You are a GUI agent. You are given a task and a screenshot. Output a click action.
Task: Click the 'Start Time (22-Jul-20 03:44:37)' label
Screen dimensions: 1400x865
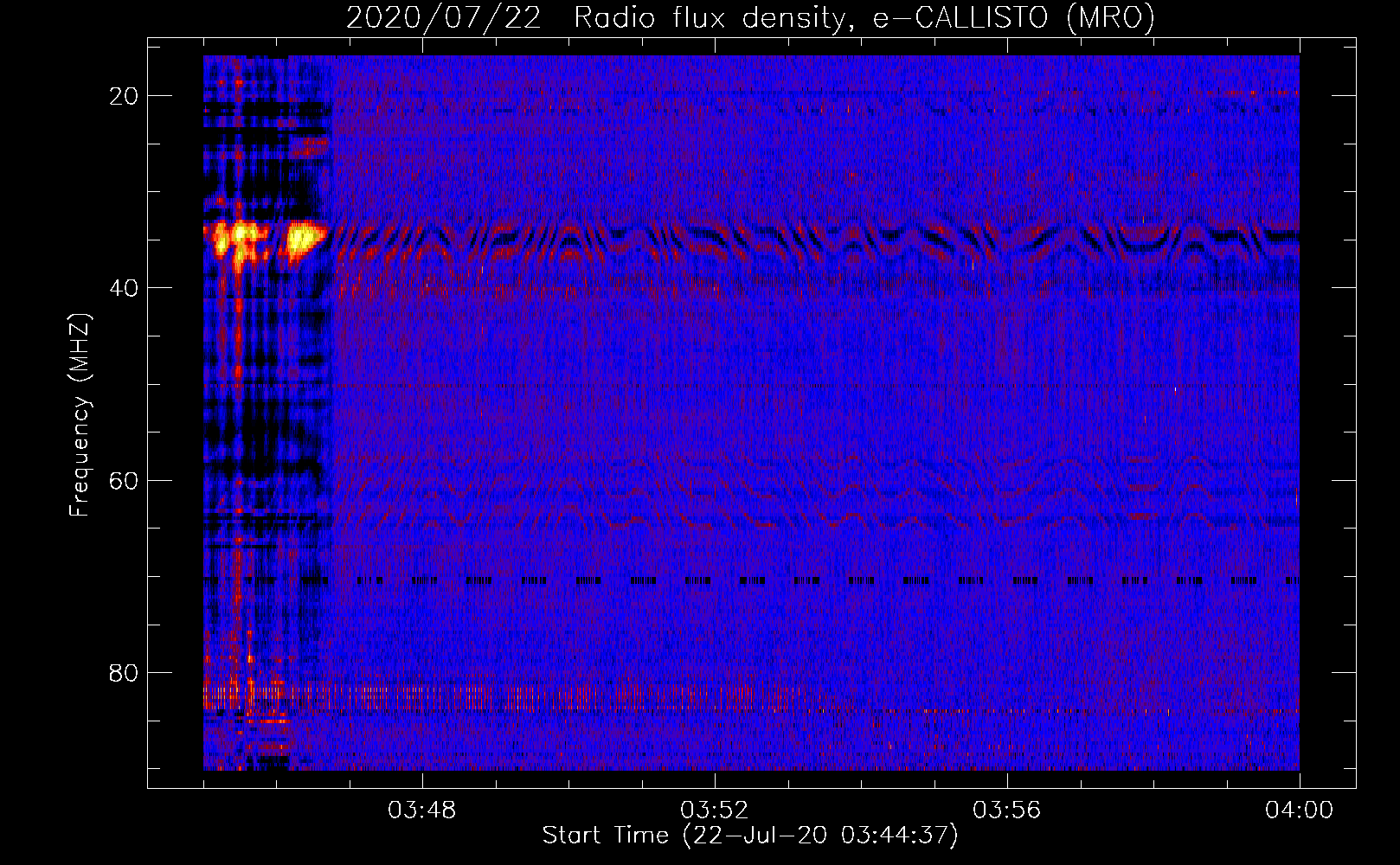click(750, 836)
